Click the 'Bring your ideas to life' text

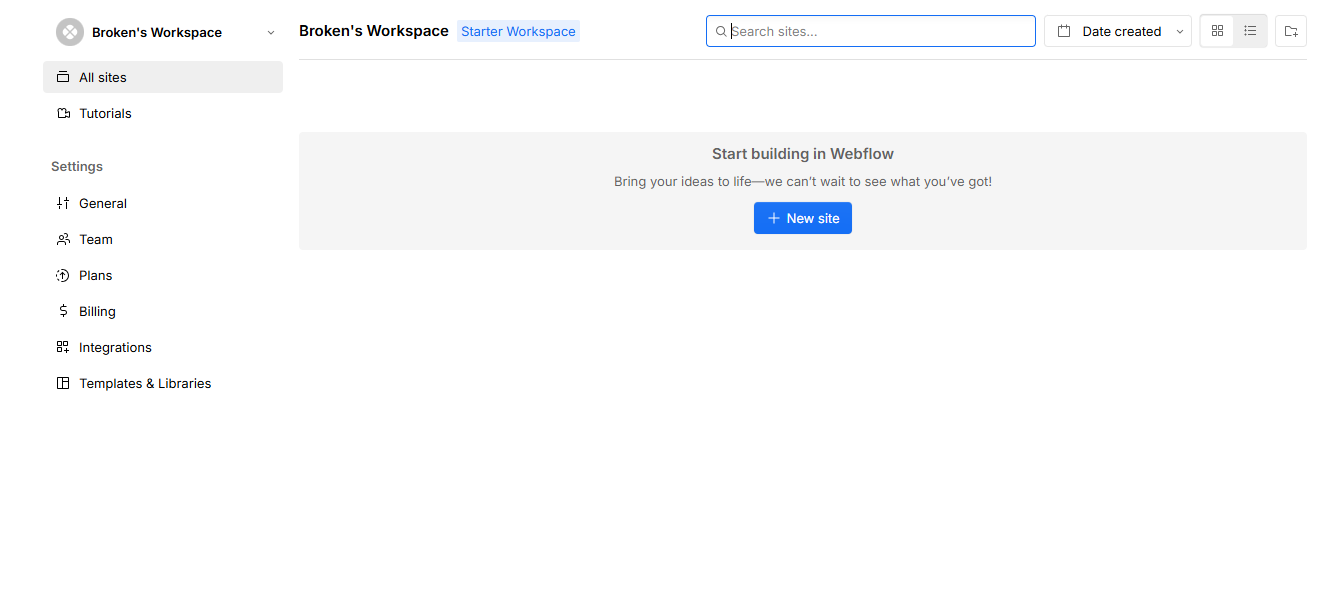tap(803, 182)
